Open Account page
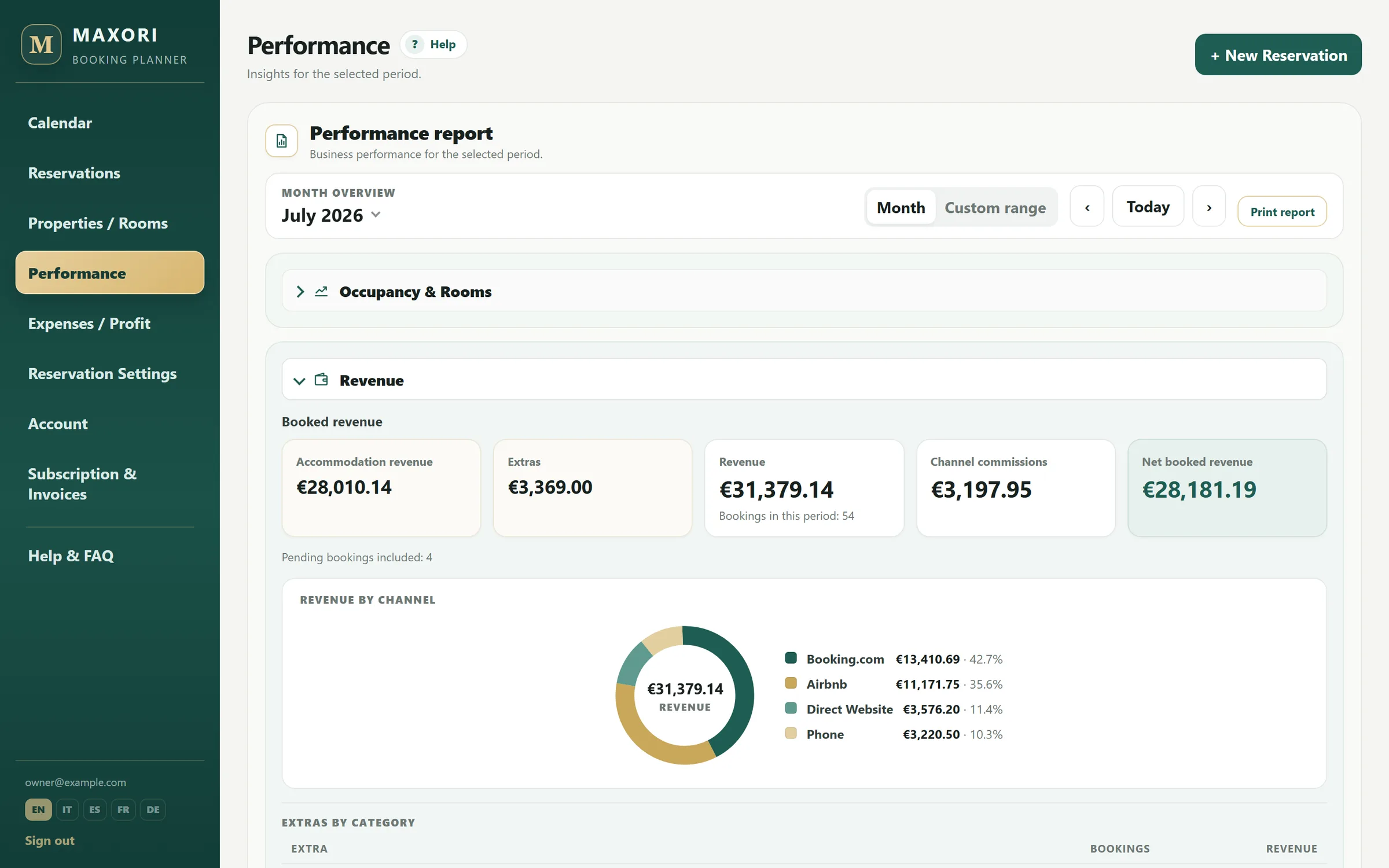This screenshot has height=868, width=1389. click(x=110, y=424)
